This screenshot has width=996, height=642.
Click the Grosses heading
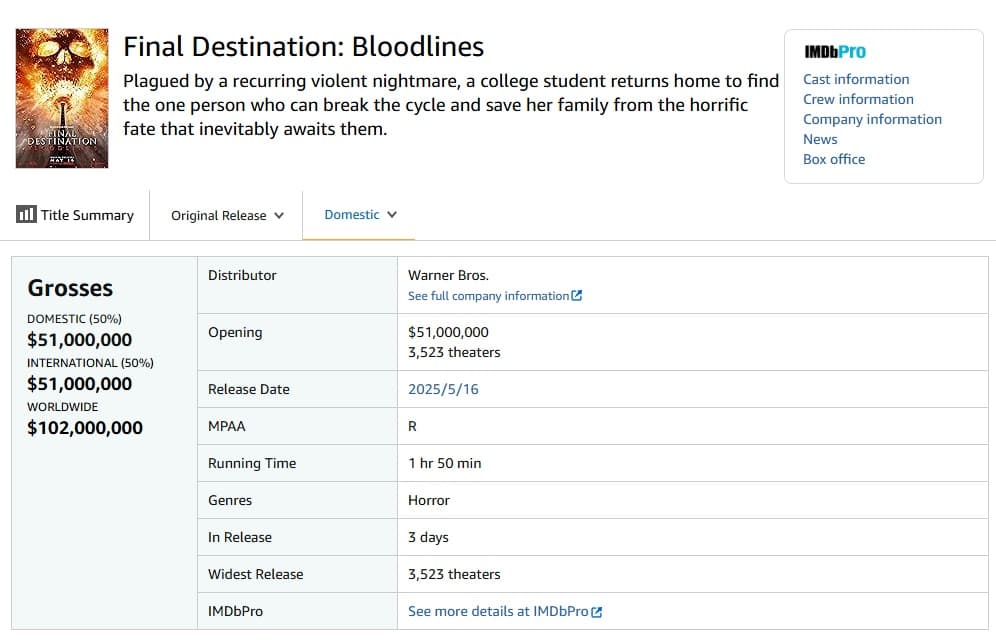coord(71,288)
